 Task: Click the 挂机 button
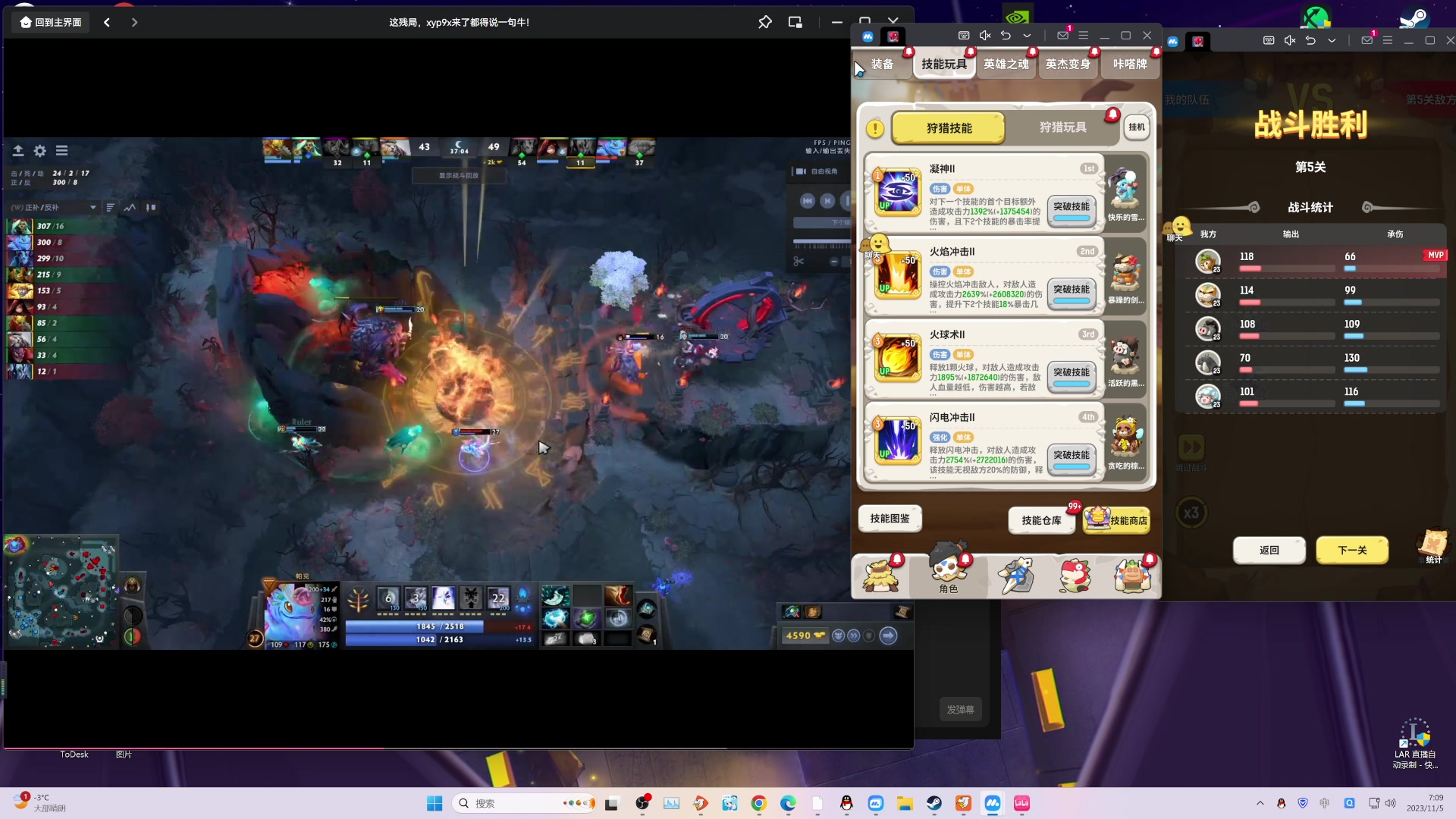1136,127
